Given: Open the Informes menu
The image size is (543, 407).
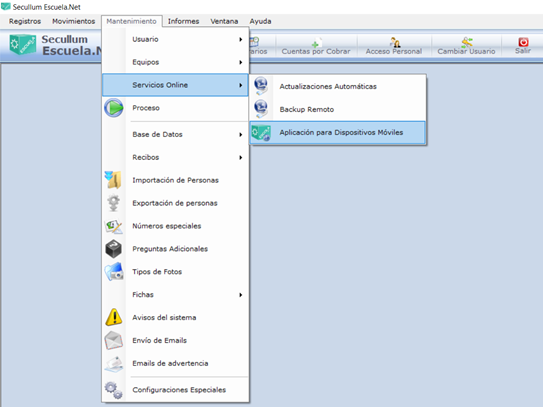Looking at the screenshot, I should 183,21.
